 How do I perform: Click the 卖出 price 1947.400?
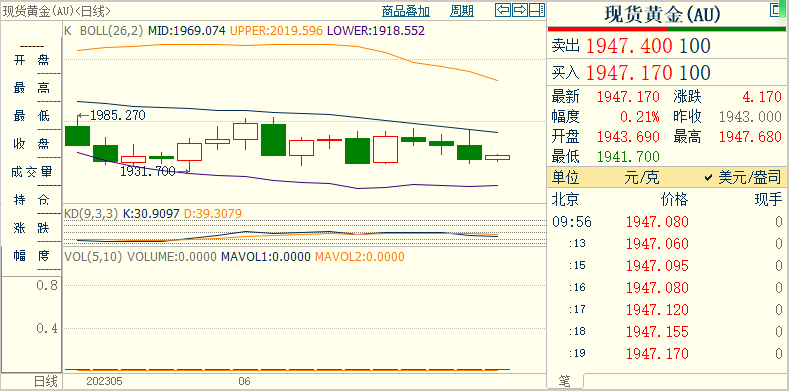pyautogui.click(x=628, y=47)
